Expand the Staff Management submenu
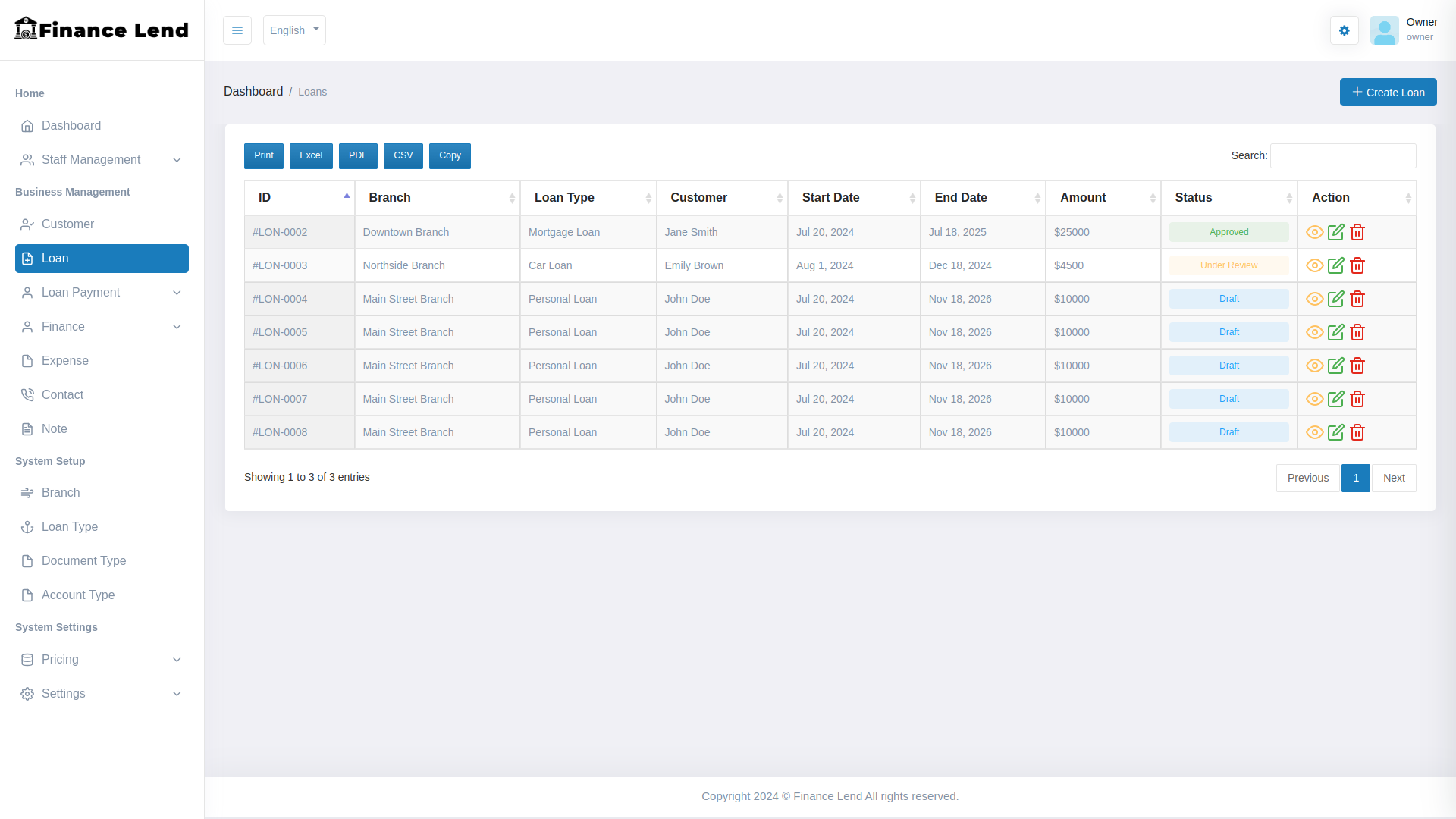The height and width of the screenshot is (819, 1456). (102, 160)
